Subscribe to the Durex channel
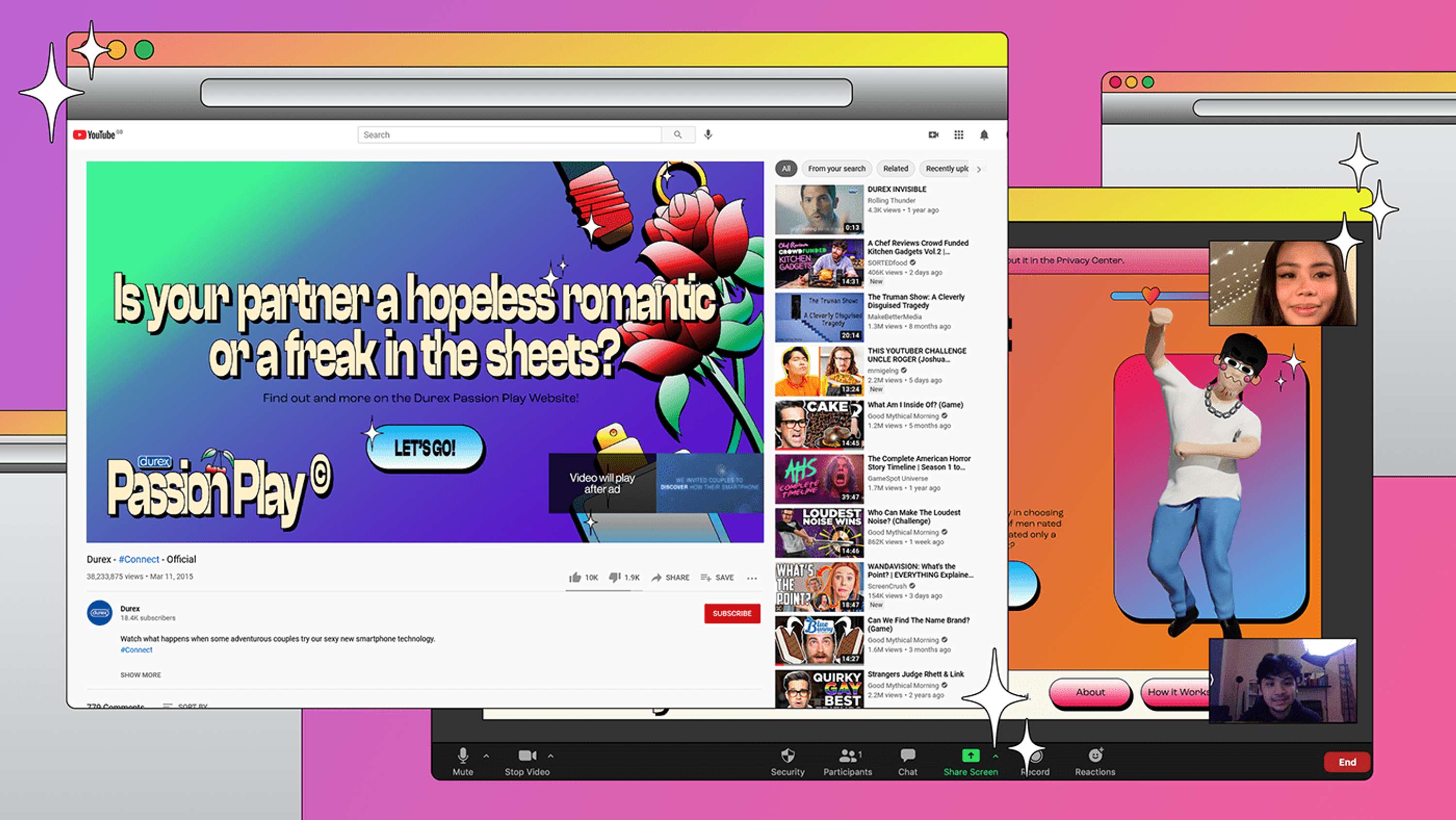This screenshot has width=1456, height=820. (x=732, y=613)
